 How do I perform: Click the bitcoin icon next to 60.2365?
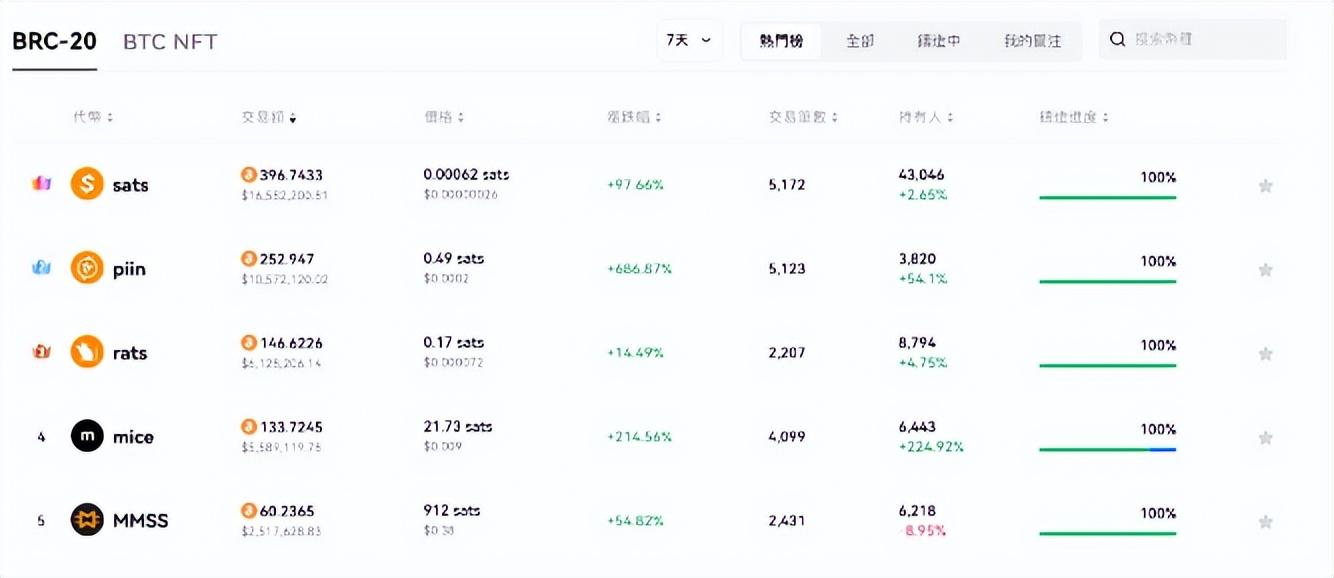coord(248,511)
